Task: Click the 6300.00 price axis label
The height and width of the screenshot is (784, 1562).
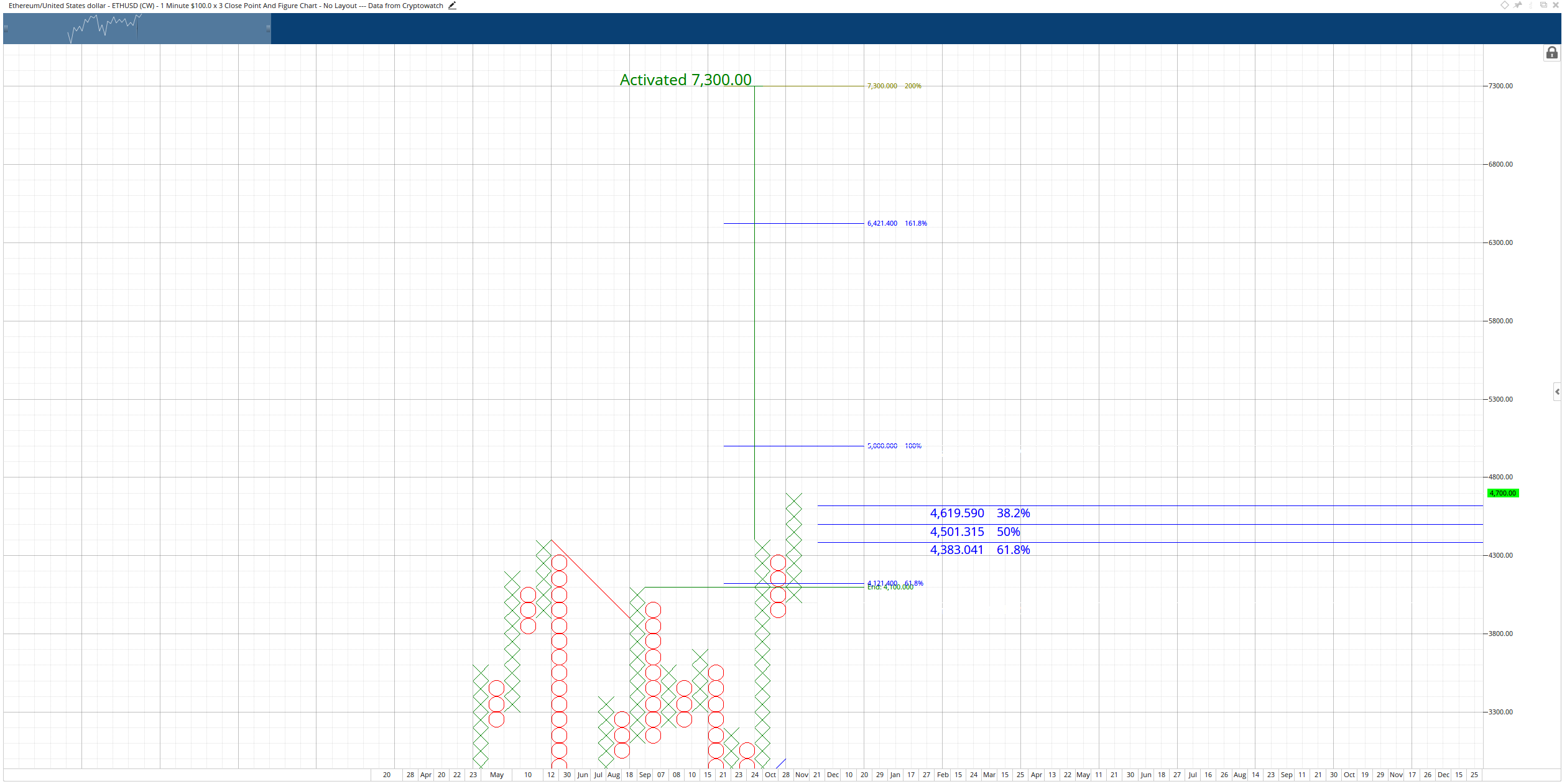Action: click(1500, 242)
